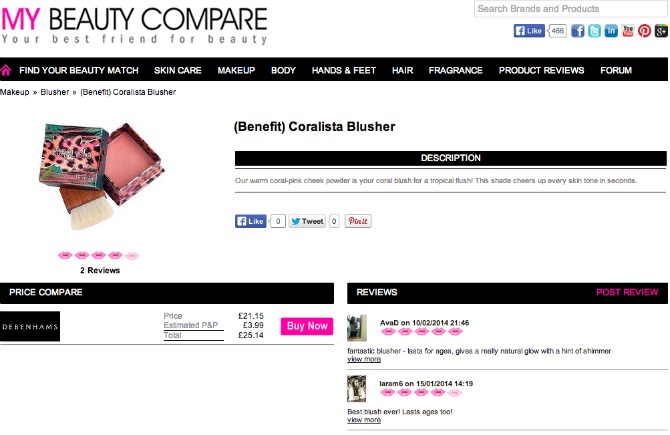Click the pink home icon in navigation bar

(x=6, y=70)
